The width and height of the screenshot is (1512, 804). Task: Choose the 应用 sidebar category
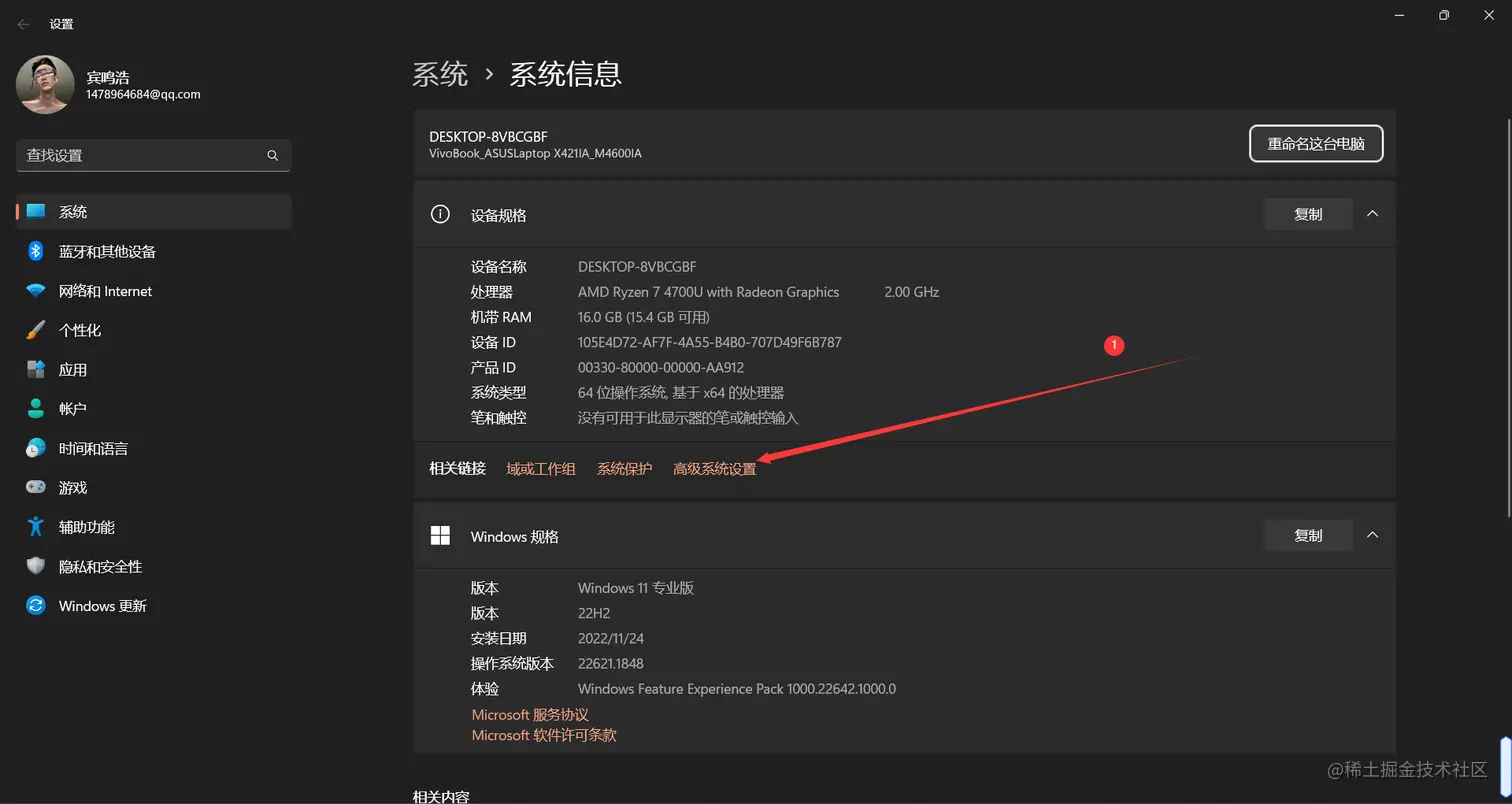click(x=154, y=369)
